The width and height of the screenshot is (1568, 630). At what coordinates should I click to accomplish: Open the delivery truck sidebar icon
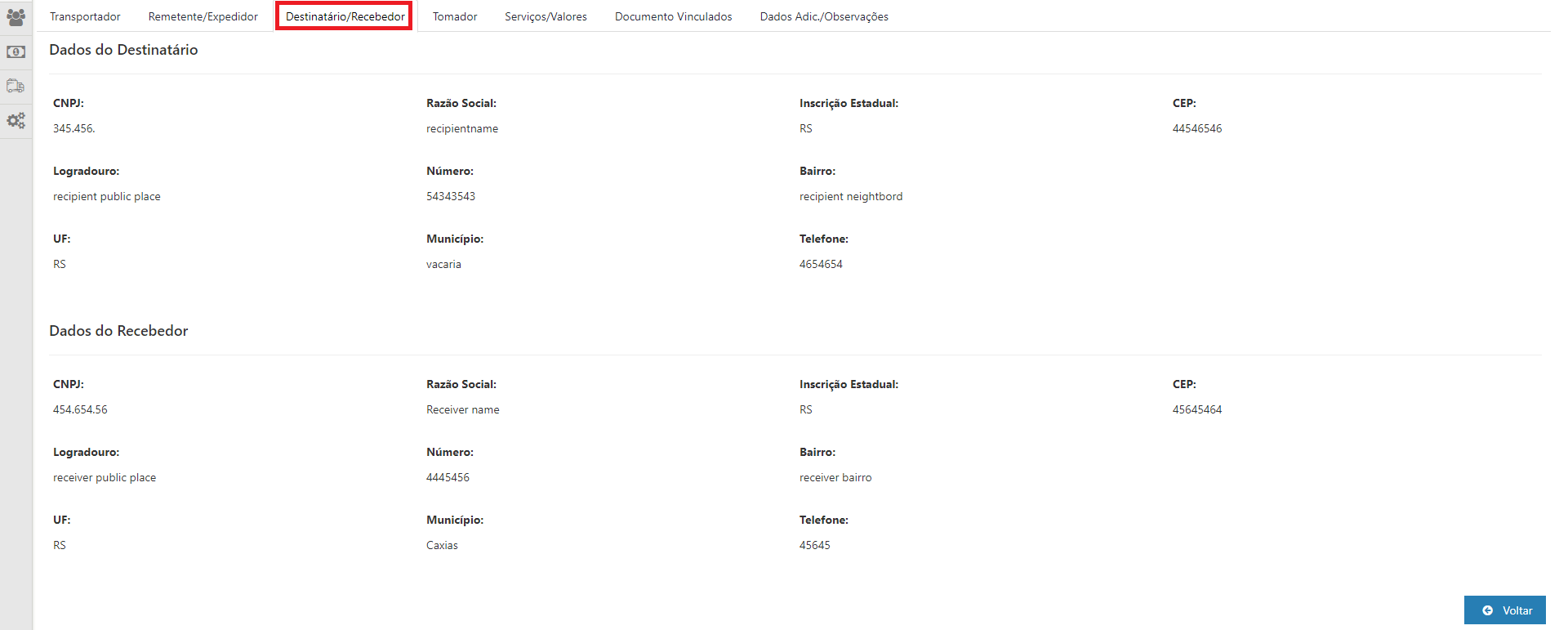coord(16,86)
